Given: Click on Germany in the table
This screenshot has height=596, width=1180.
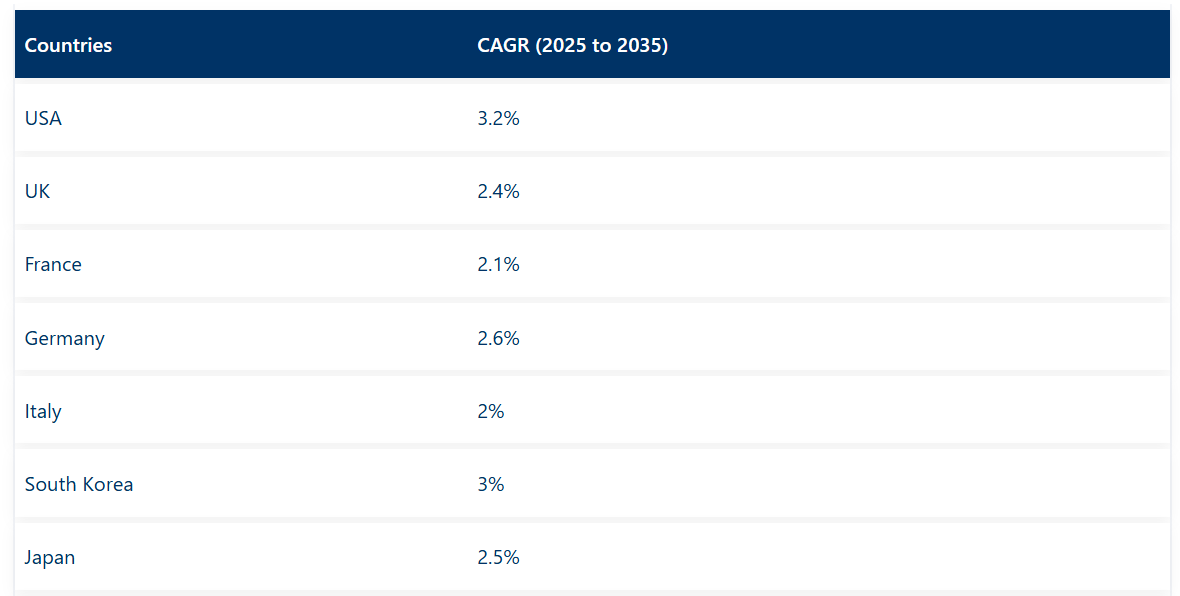Looking at the screenshot, I should click(64, 338).
